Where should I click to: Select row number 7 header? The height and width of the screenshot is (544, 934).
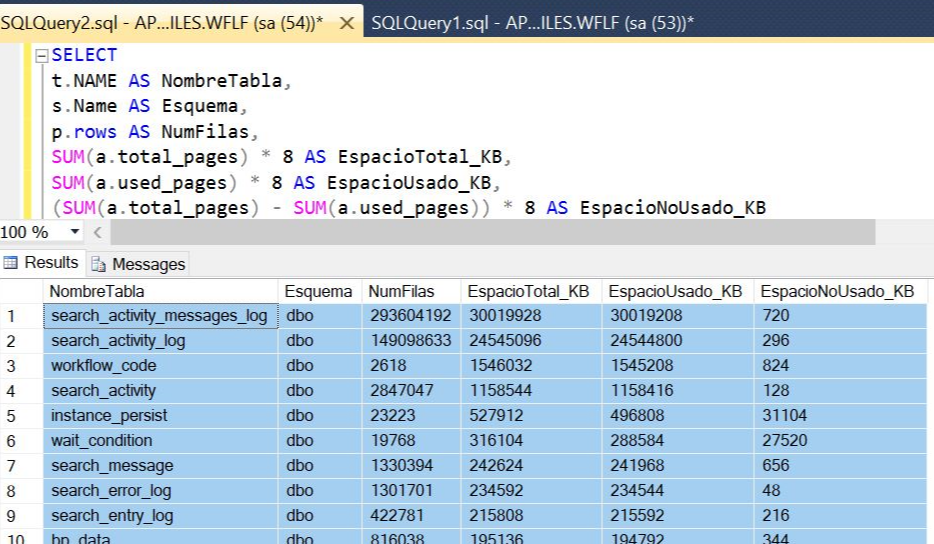(x=21, y=466)
